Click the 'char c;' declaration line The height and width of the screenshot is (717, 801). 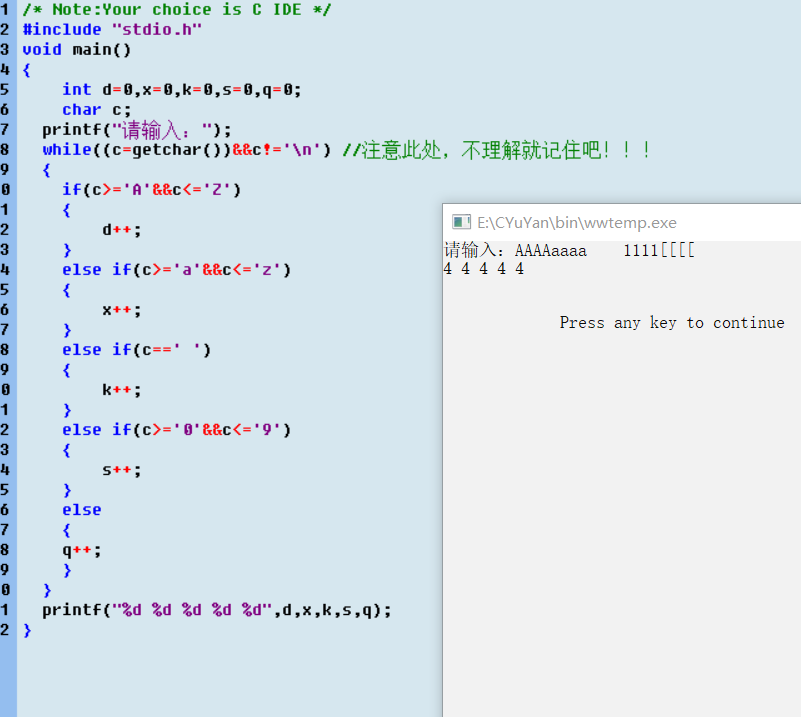(x=97, y=110)
